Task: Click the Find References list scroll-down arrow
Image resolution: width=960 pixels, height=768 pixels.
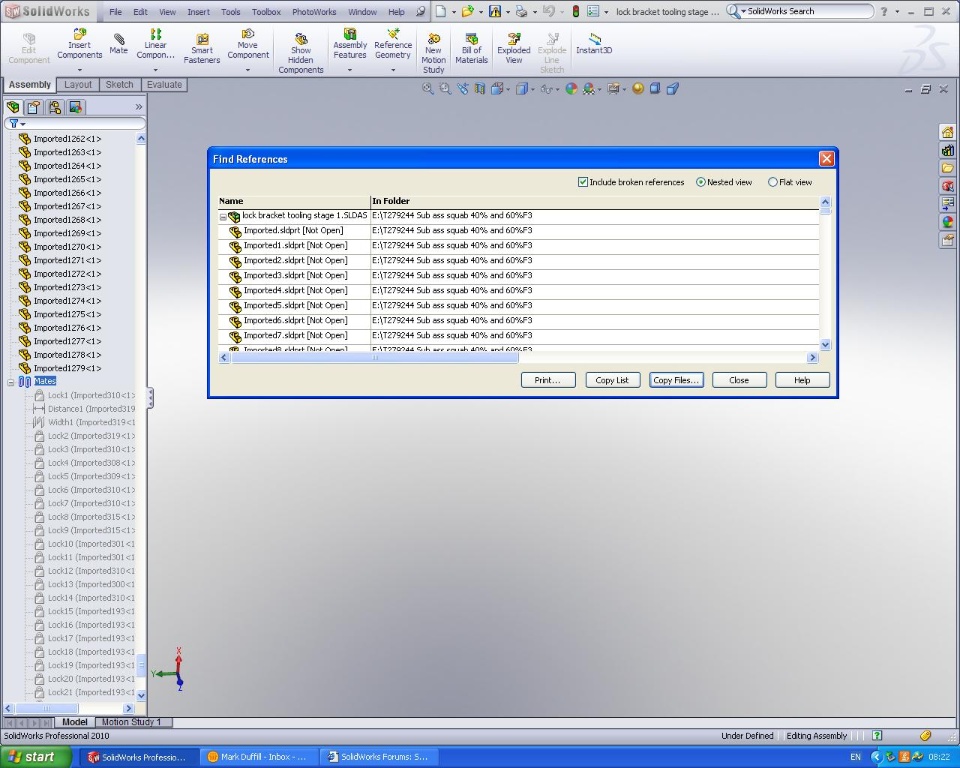Action: [825, 345]
